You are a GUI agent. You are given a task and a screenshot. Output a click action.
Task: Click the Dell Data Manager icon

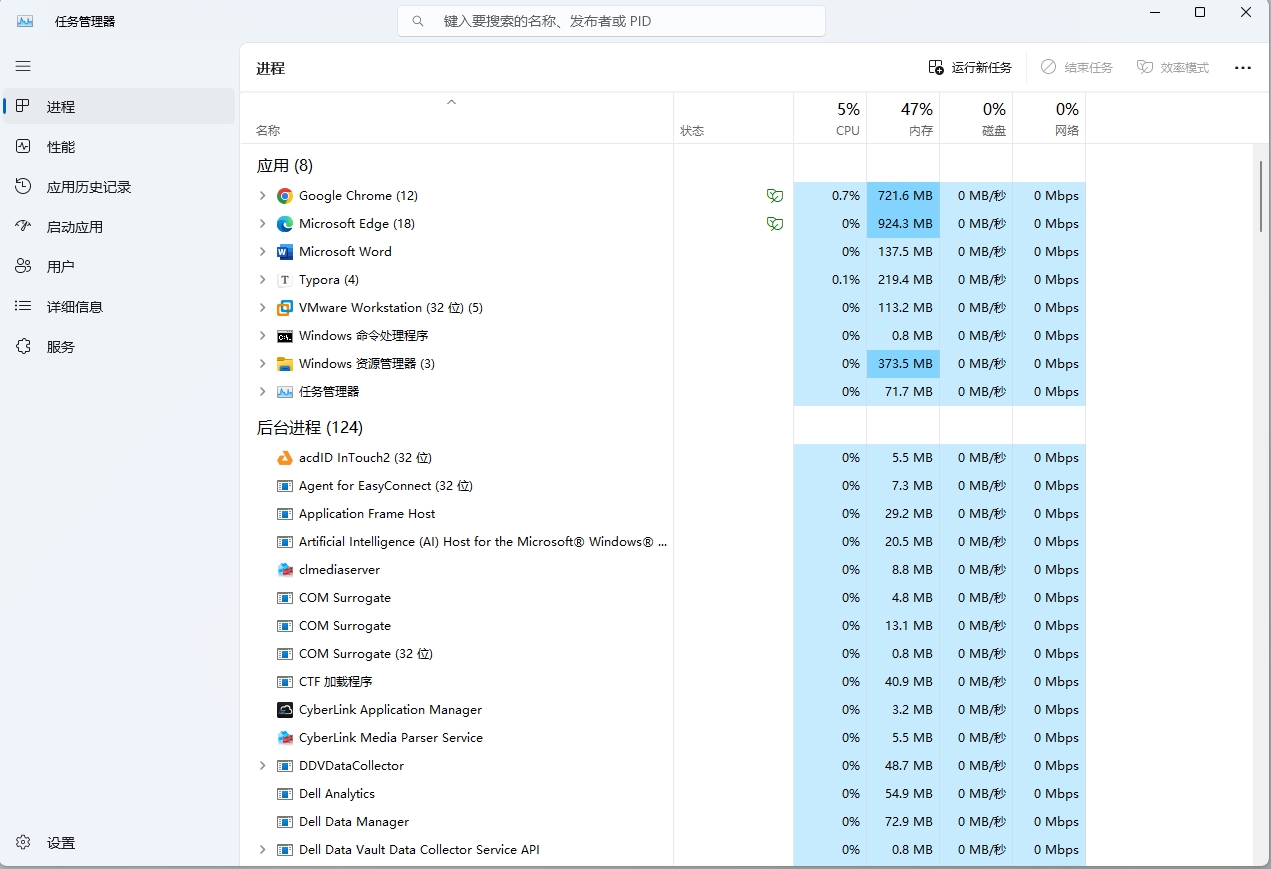(285, 822)
